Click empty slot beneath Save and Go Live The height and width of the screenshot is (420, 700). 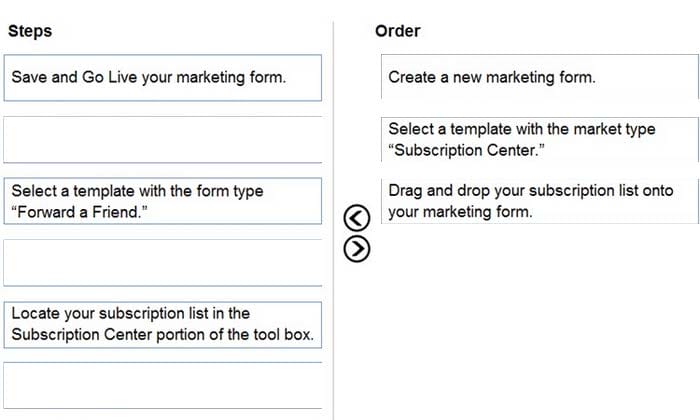[162, 140]
